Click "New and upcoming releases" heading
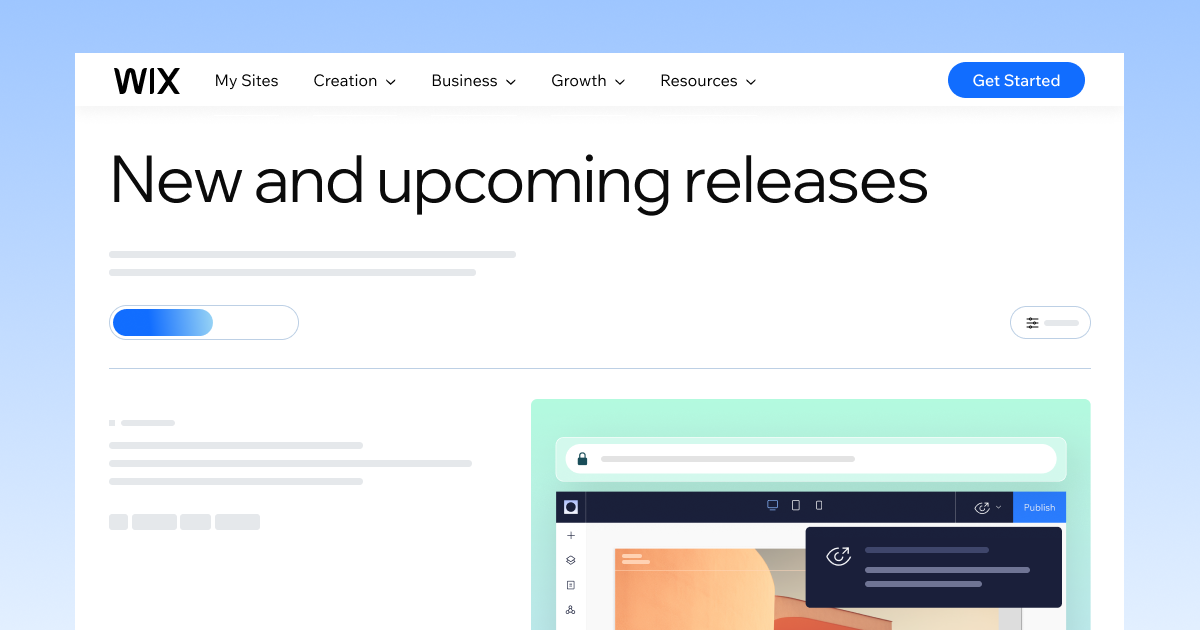Viewport: 1200px width, 630px height. coord(519,180)
